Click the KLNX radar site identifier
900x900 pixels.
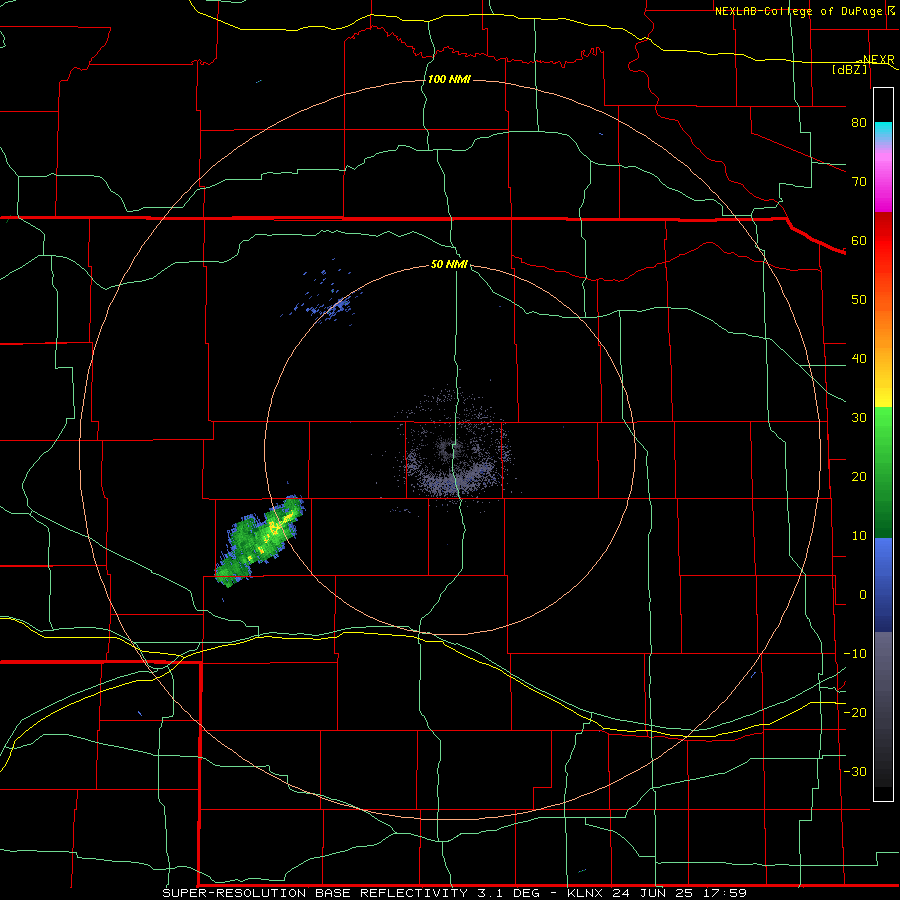[585, 893]
